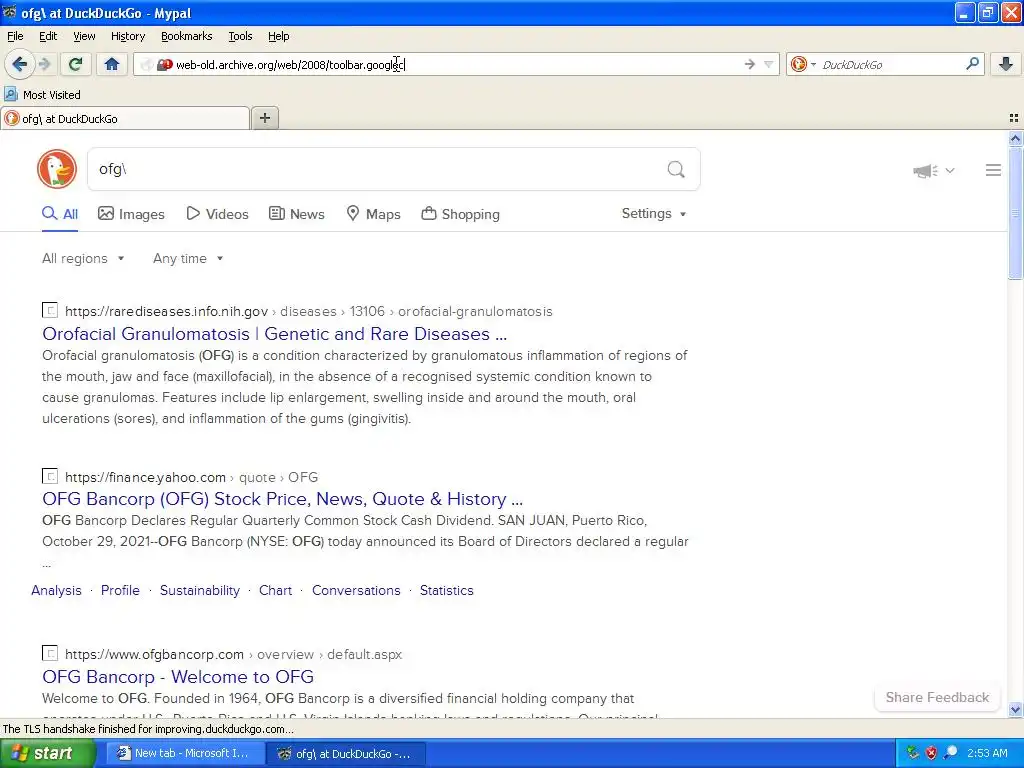Expand the All regions filter
This screenshot has width=1024, height=768.
point(83,259)
